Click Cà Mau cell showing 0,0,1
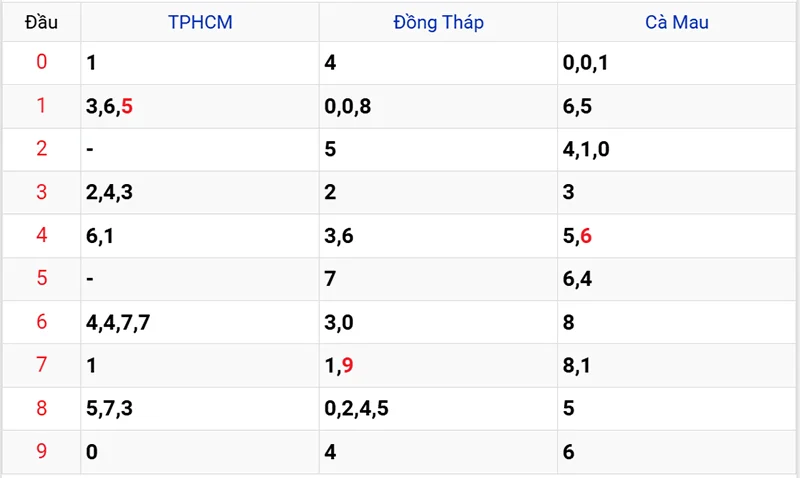This screenshot has height=478, width=800. tap(585, 63)
